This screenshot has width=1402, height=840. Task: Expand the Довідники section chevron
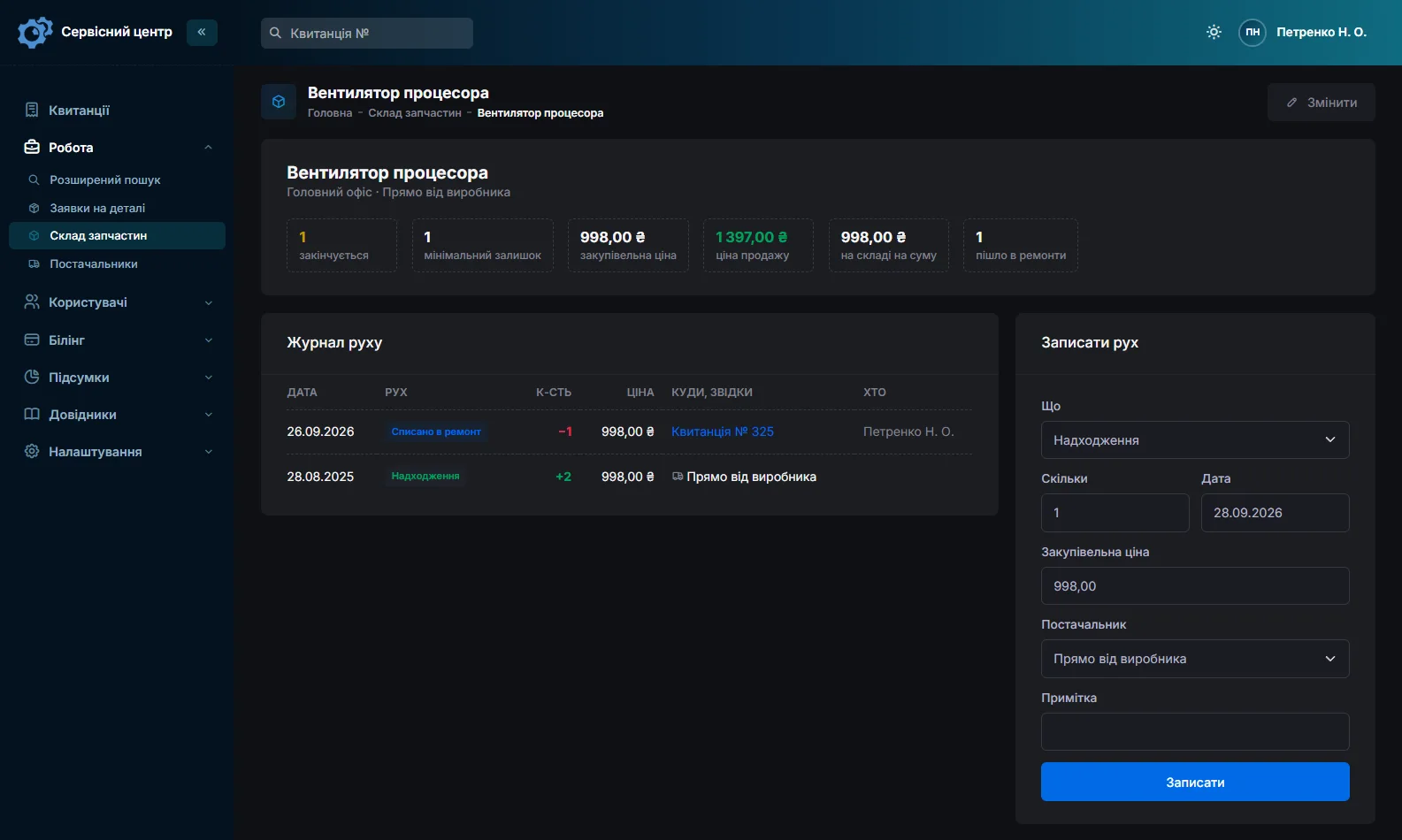coord(209,414)
